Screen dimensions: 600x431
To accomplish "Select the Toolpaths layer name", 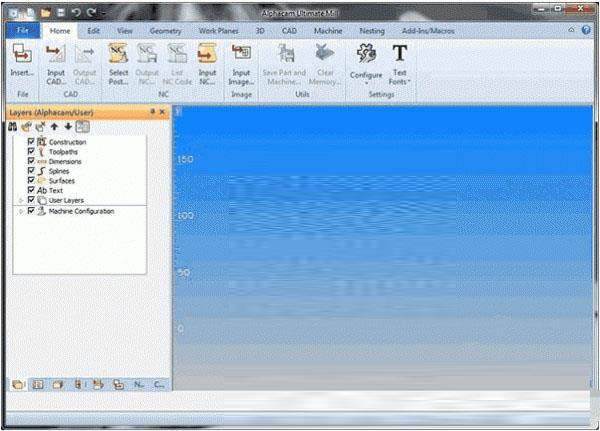I will (x=63, y=152).
